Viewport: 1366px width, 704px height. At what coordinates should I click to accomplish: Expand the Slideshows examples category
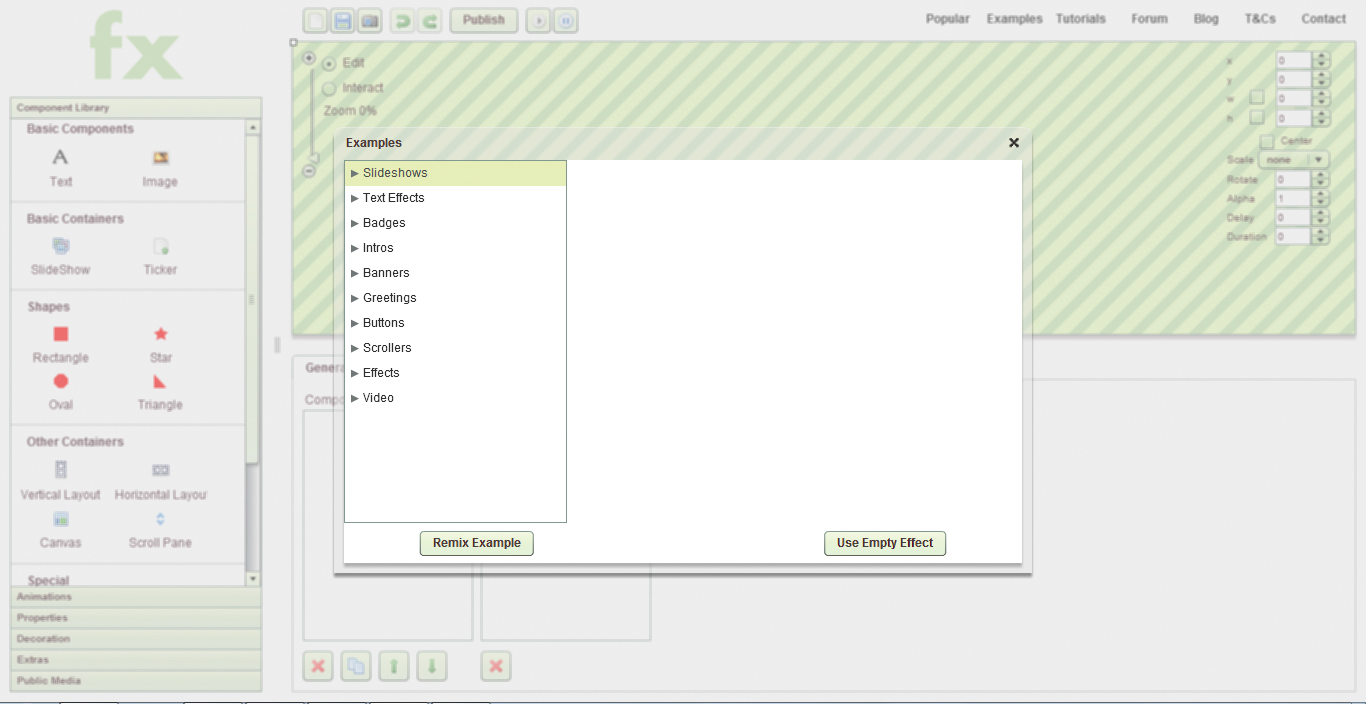(x=355, y=173)
